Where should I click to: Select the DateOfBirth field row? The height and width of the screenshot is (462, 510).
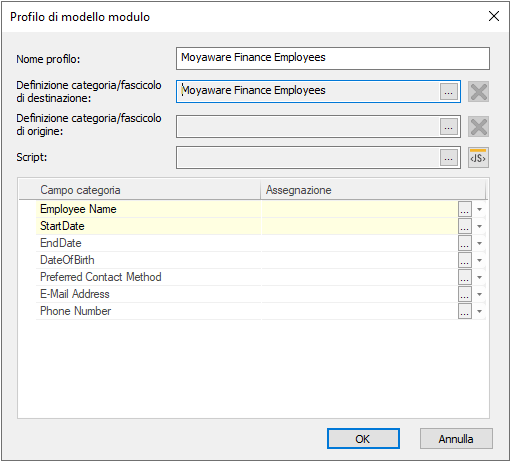pyautogui.click(x=261, y=260)
